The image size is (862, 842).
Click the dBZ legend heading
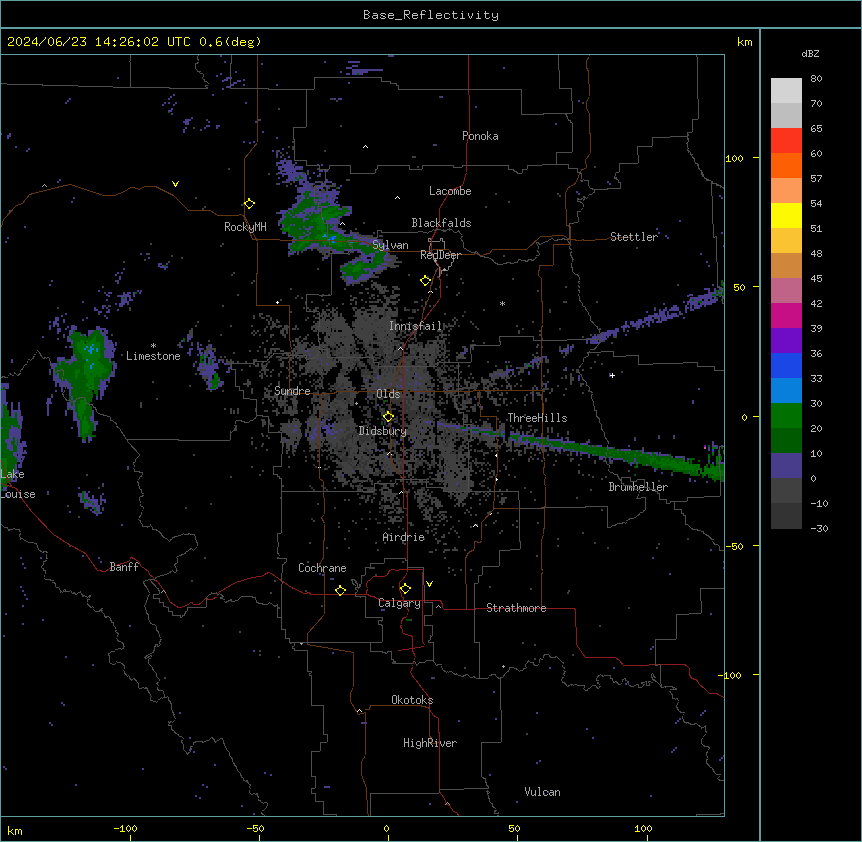coord(810,53)
